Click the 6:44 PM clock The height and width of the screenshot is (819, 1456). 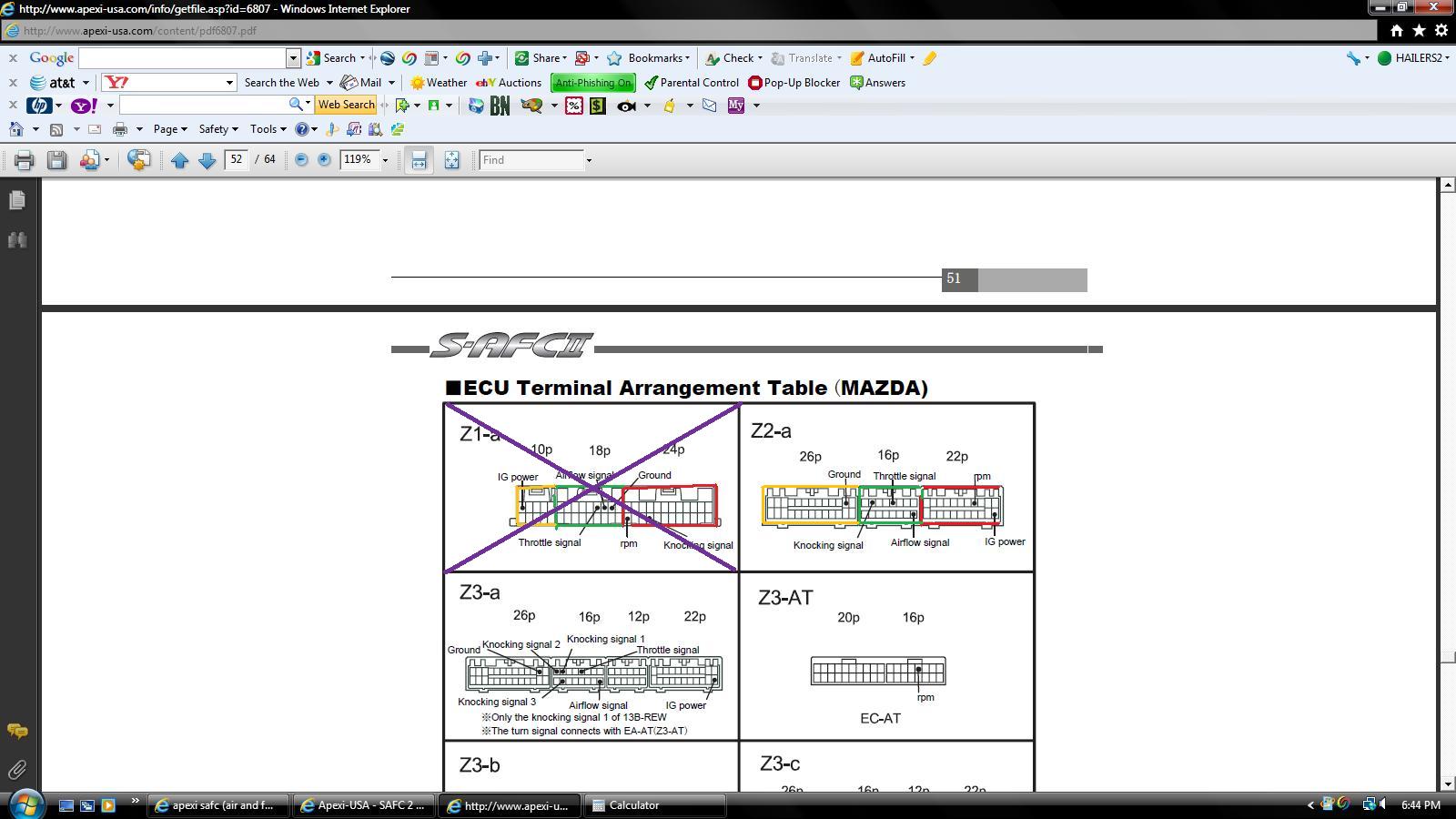pyautogui.click(x=1421, y=805)
